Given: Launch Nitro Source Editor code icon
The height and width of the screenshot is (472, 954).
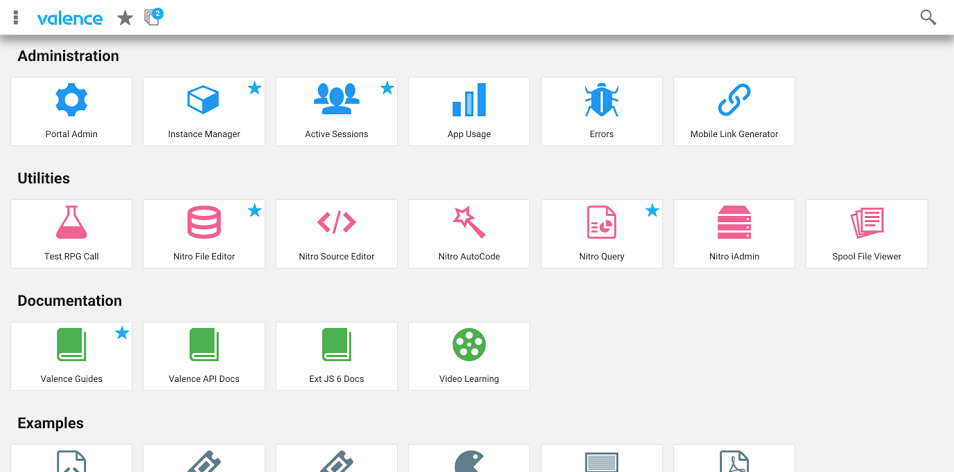Looking at the screenshot, I should point(336,222).
